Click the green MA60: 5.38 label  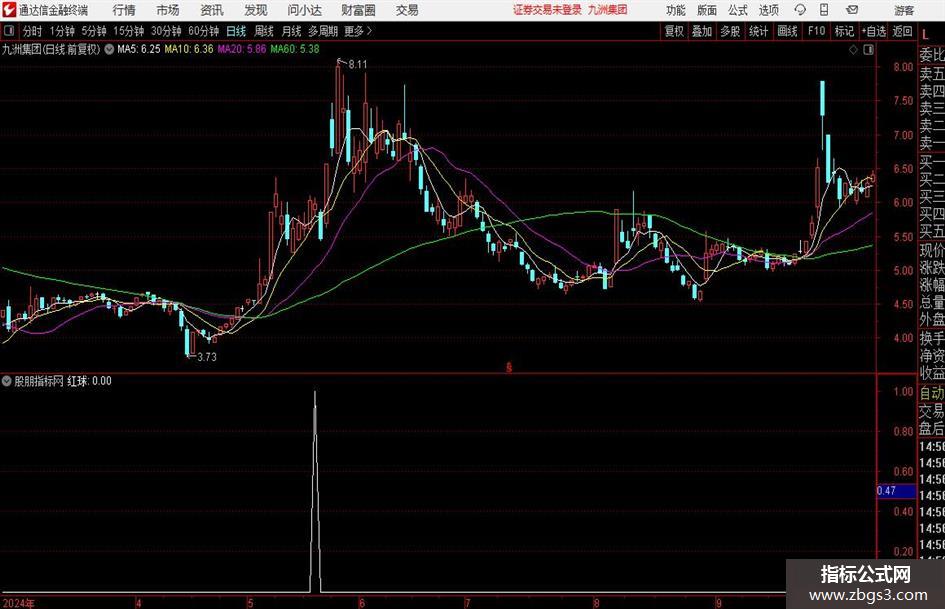[x=295, y=49]
